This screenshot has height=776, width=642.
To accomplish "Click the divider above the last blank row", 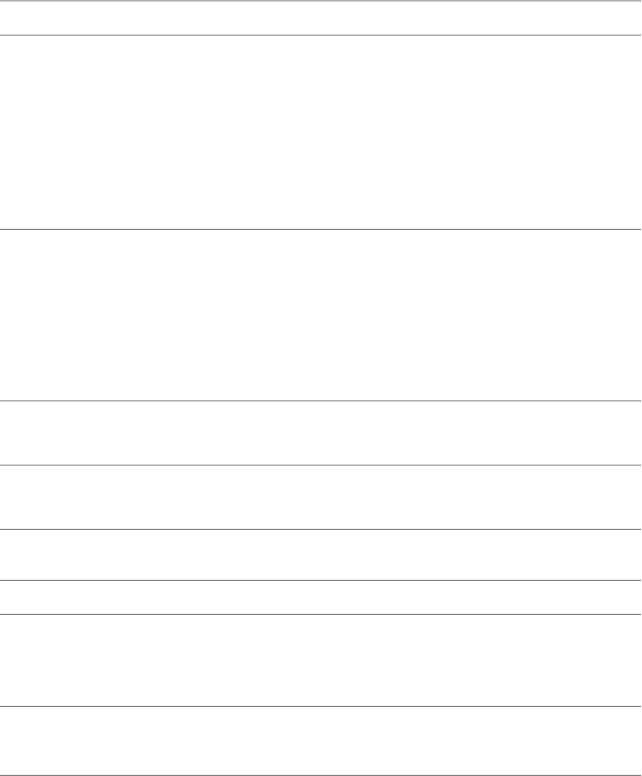I will pyautogui.click(x=320, y=707).
